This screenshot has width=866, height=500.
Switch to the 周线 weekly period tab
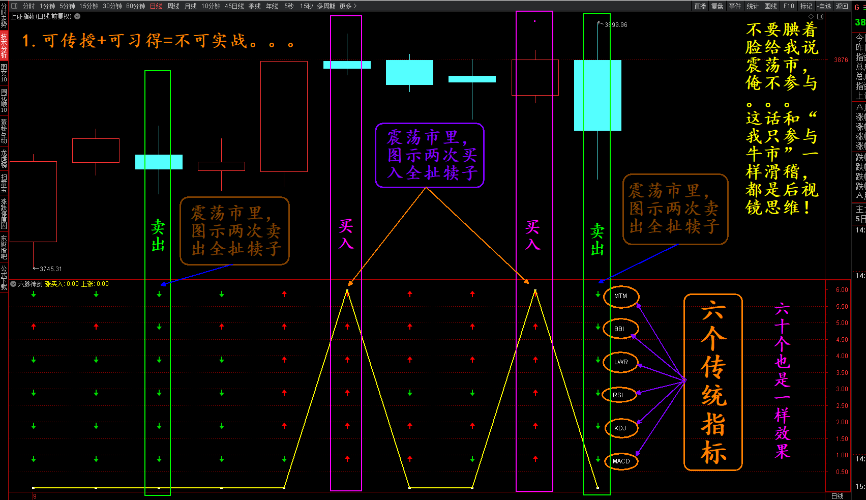(x=173, y=6)
